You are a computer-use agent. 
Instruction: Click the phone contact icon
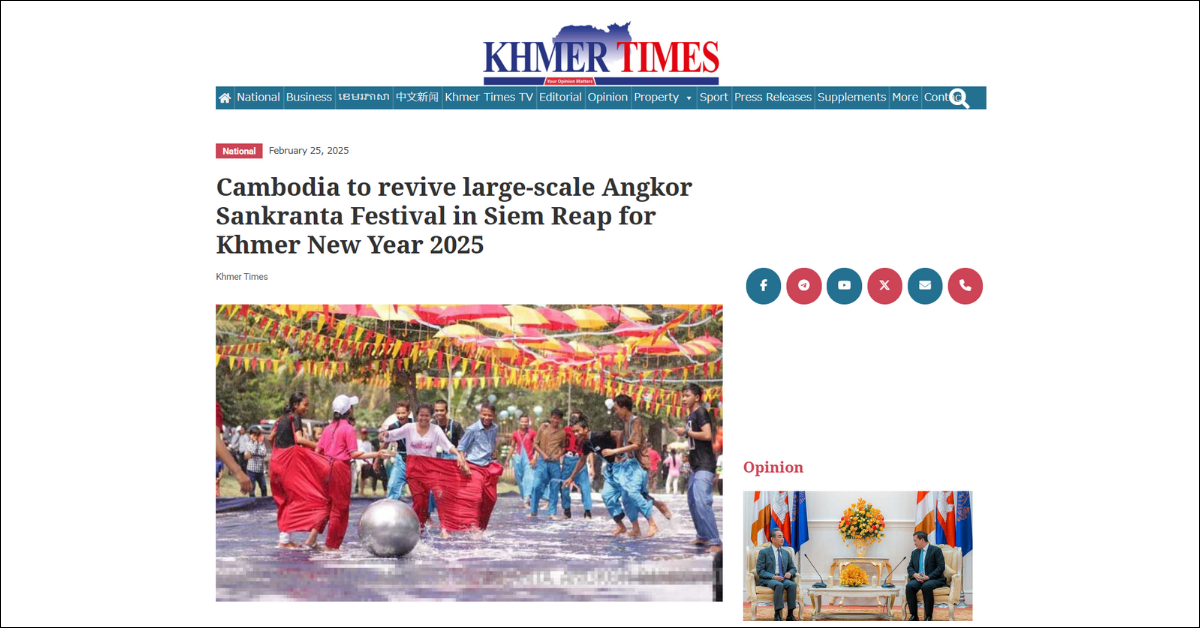pyautogui.click(x=965, y=286)
